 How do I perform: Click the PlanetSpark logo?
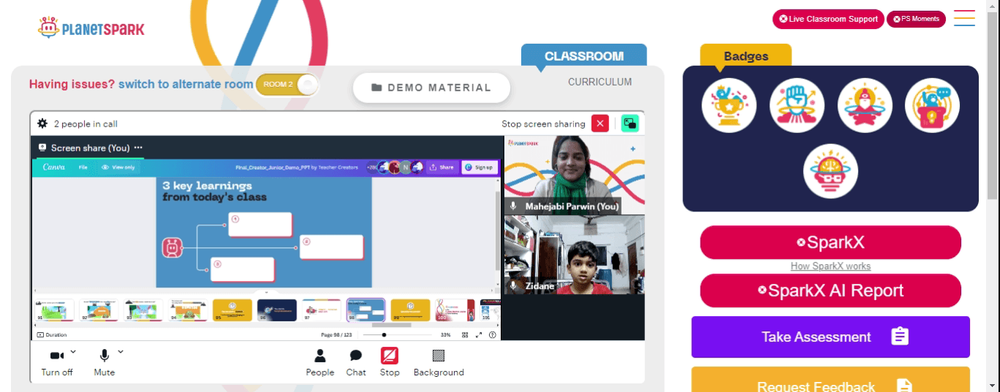(91, 28)
